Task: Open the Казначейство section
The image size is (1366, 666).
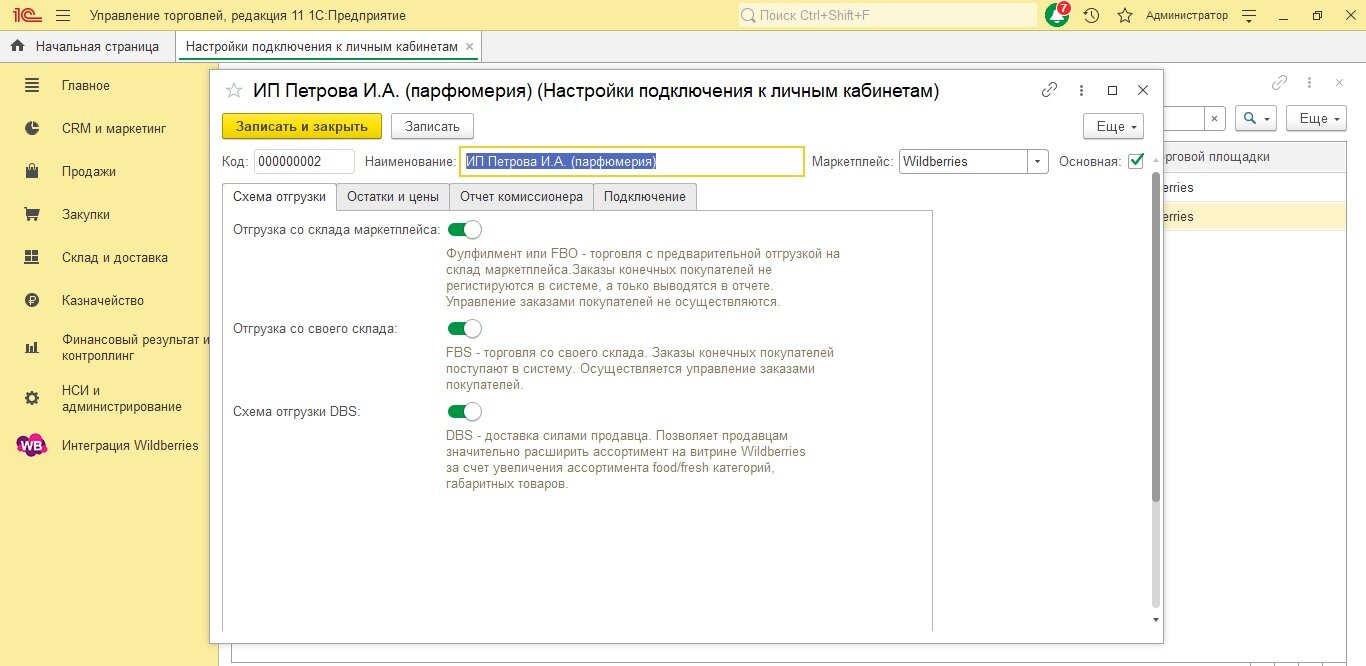Action: click(102, 301)
